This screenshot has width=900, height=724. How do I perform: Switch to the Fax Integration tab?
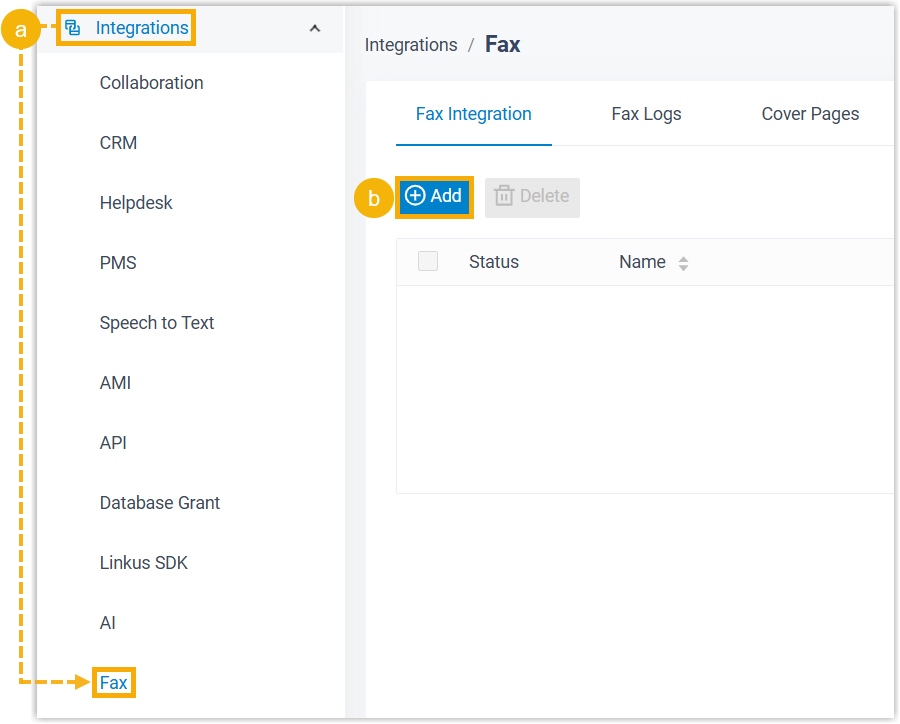(x=473, y=114)
